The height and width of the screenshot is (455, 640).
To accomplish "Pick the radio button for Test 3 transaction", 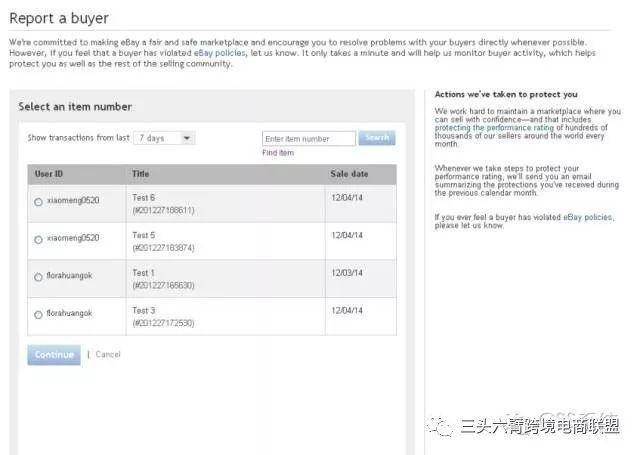I will (x=38, y=315).
